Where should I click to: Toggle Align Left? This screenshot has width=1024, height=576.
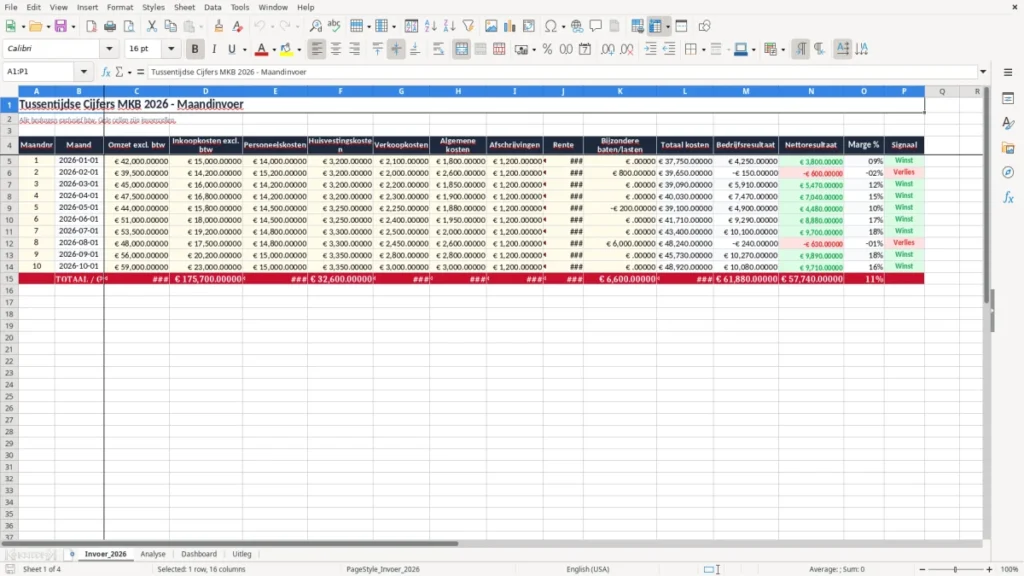(317, 49)
